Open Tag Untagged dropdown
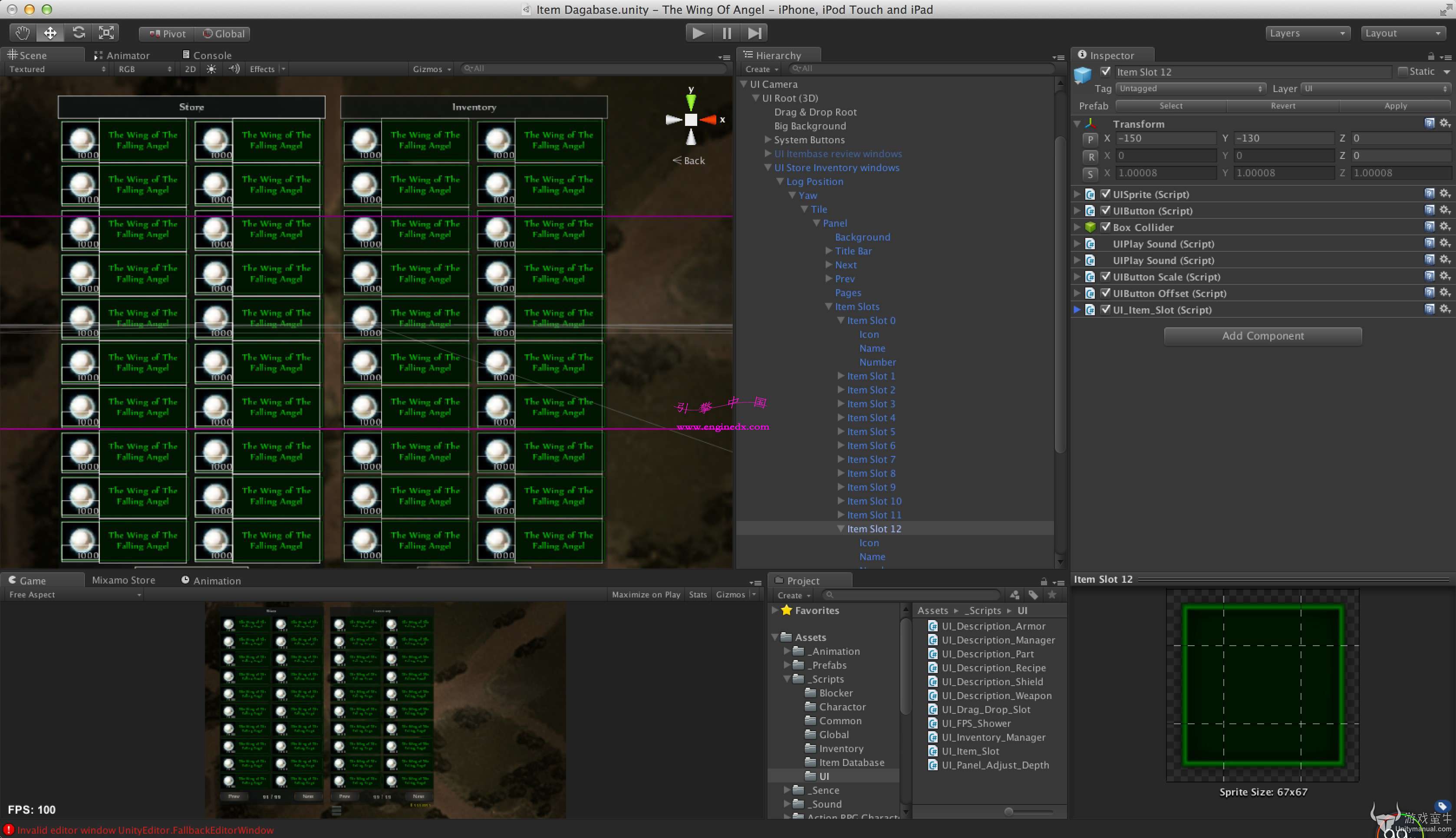Viewport: 1456px width, 838px height. point(1191,89)
